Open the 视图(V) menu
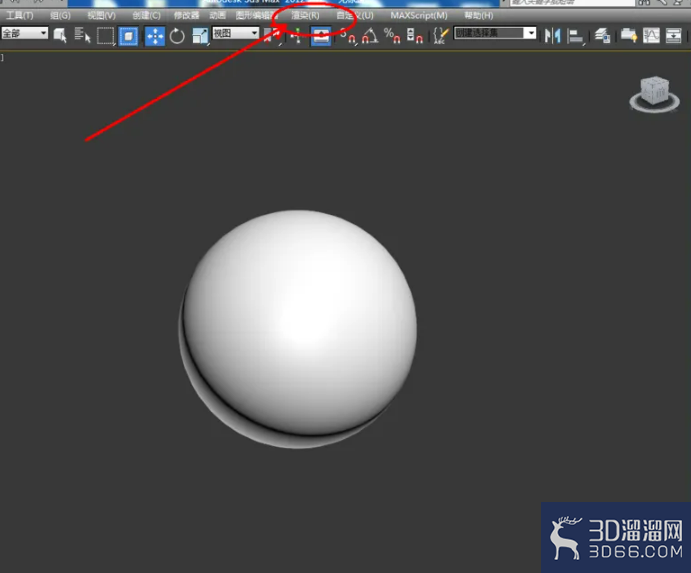 click(x=101, y=16)
